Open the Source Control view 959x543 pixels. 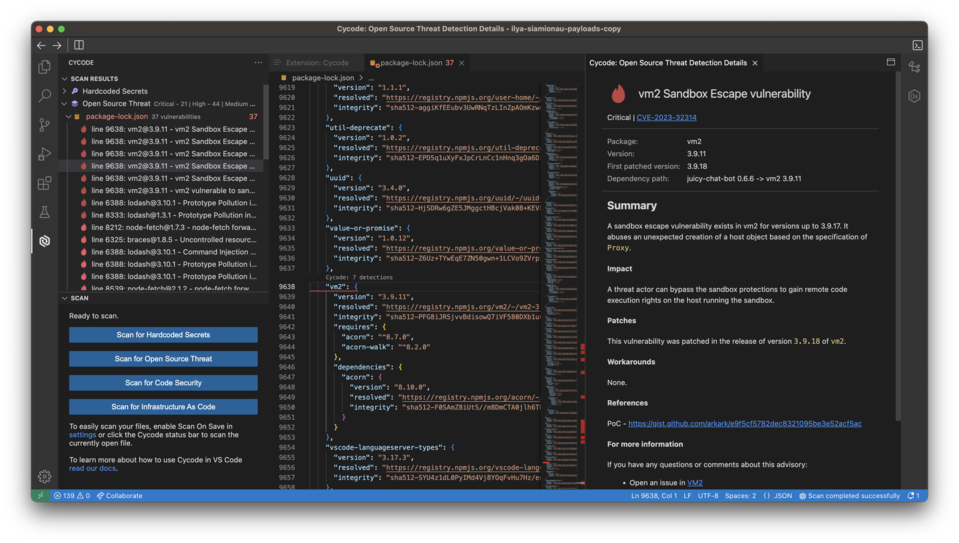pyautogui.click(x=45, y=125)
